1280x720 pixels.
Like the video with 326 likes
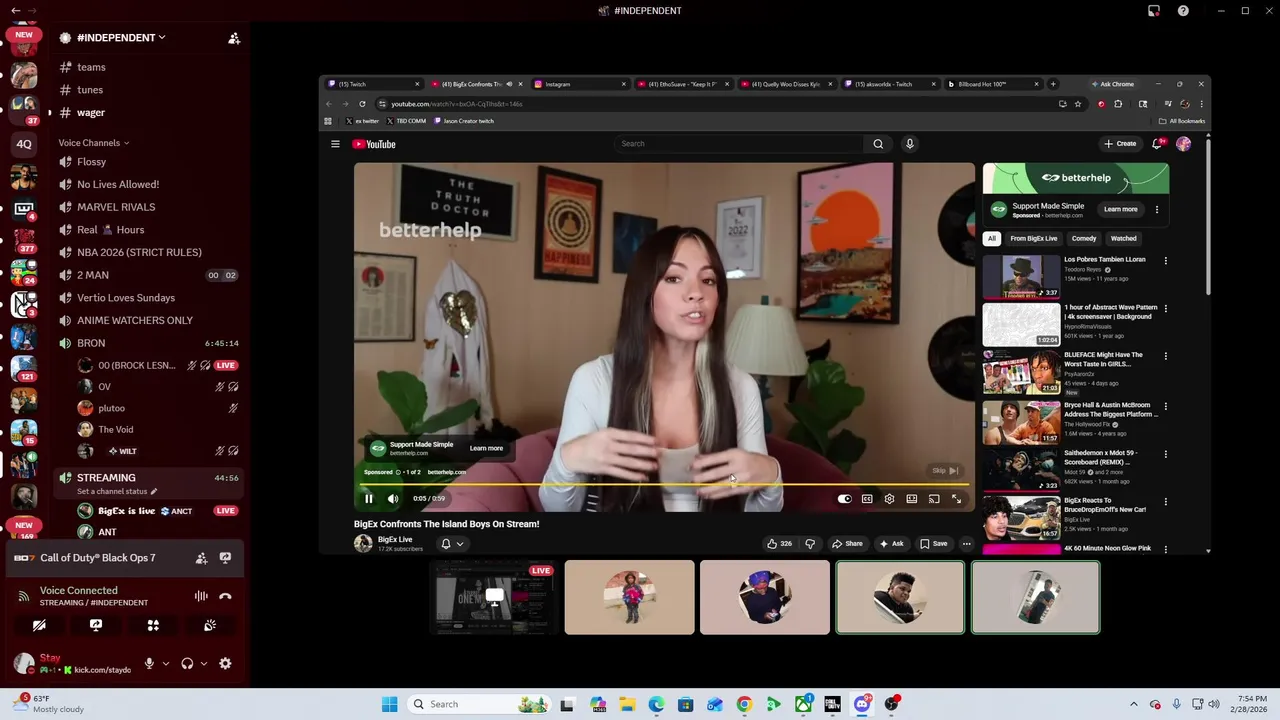779,544
